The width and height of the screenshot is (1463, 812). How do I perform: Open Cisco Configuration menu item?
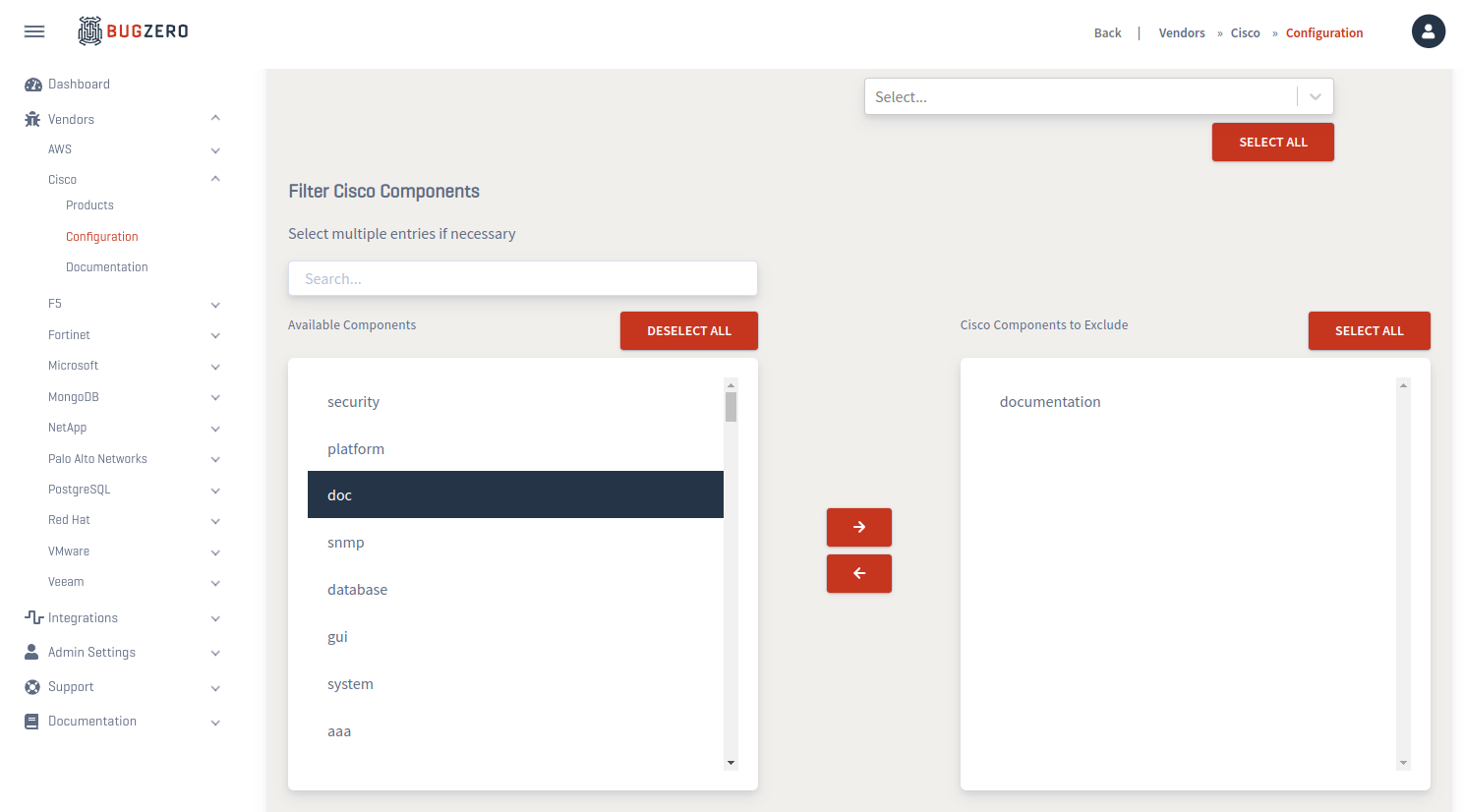102,237
